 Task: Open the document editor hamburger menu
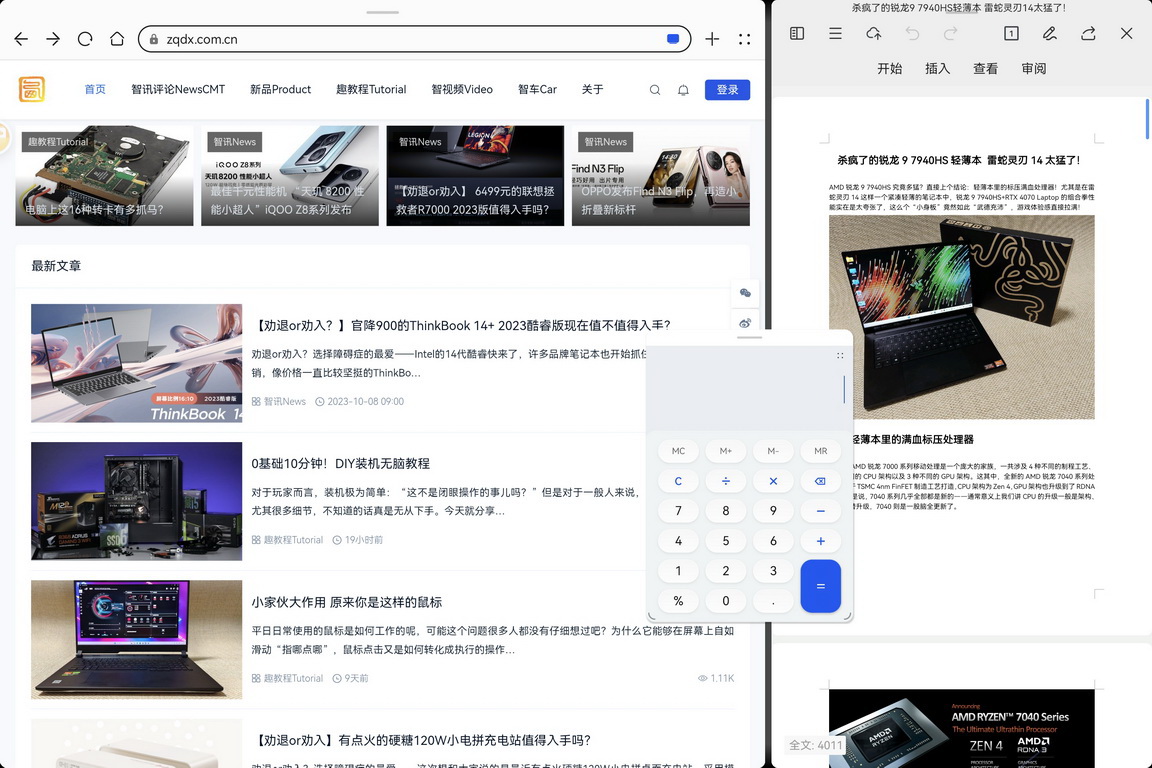point(835,33)
